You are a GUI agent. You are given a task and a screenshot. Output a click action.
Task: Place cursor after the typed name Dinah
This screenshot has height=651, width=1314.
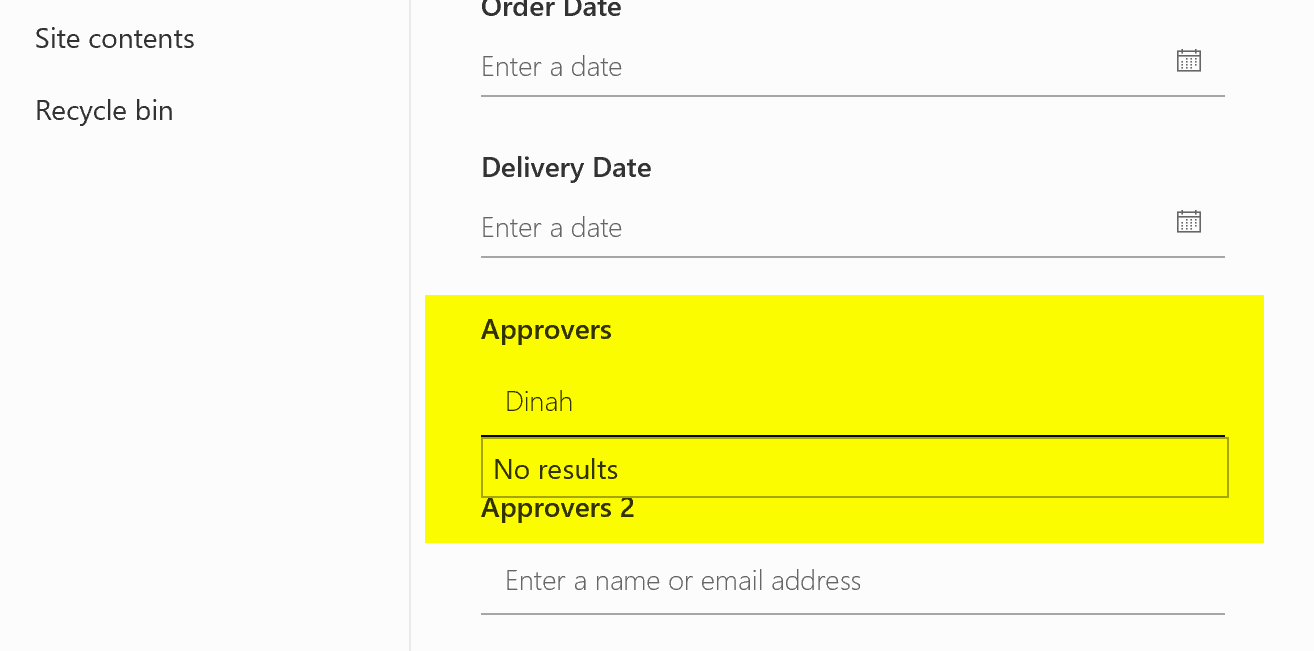coord(575,402)
